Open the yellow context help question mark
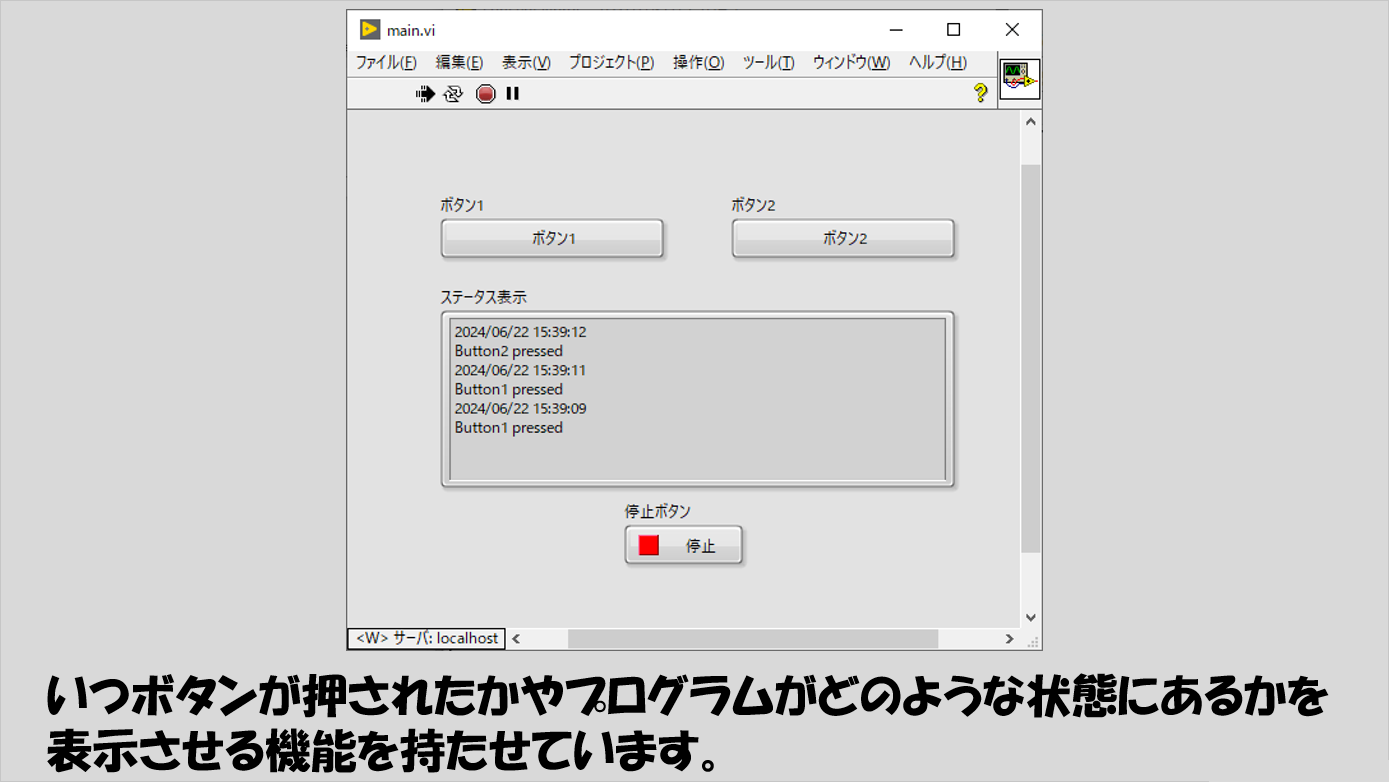1389x782 pixels. pyautogui.click(x=980, y=93)
